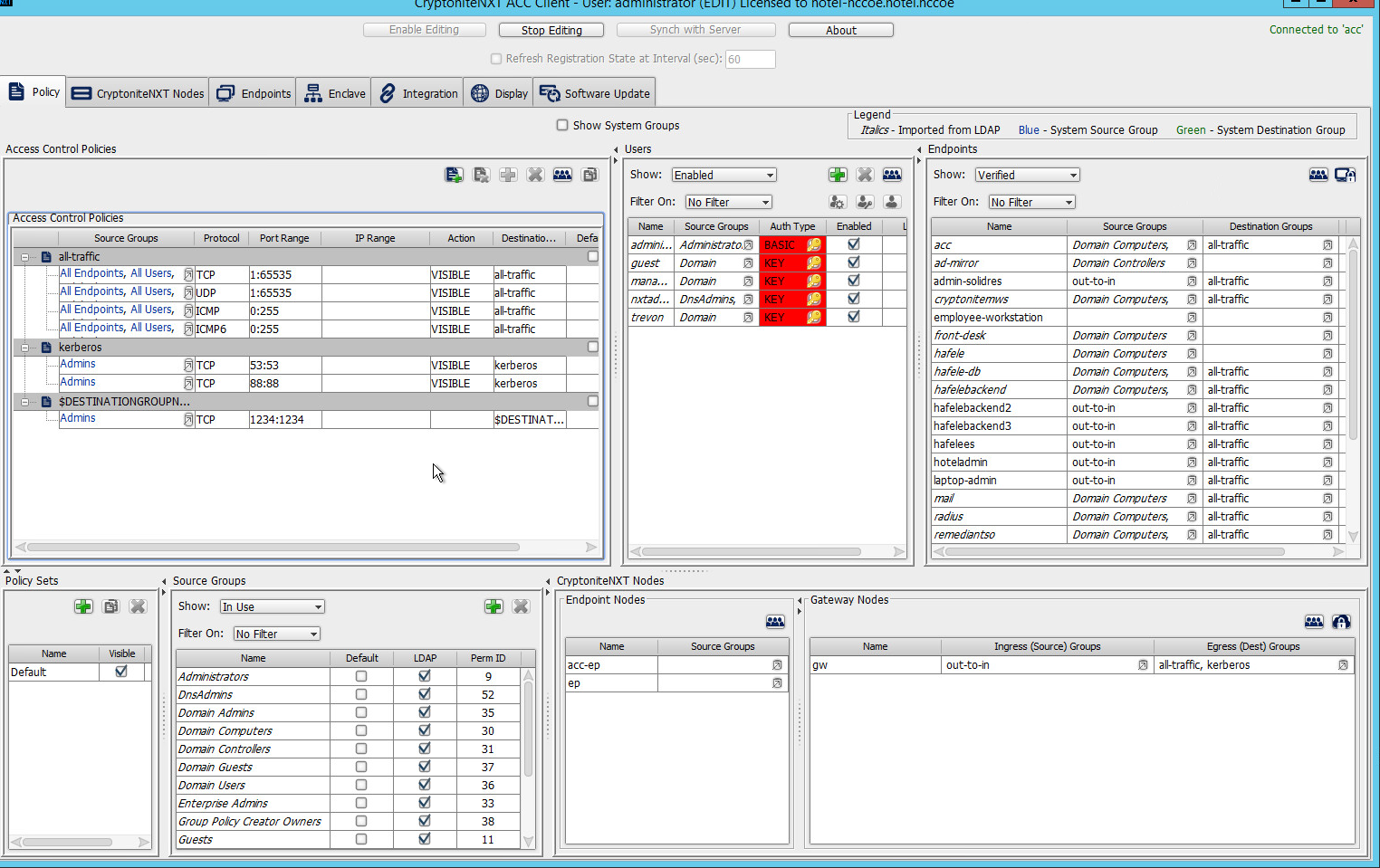Select the Domain Computers source group row
Viewport: 1380px width, 868px height.
tap(348, 730)
